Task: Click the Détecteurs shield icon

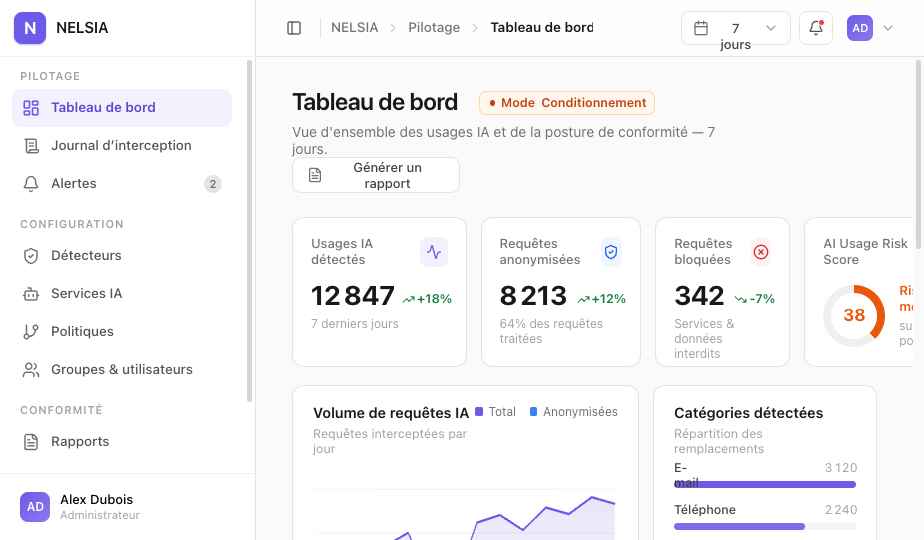Action: [31, 256]
